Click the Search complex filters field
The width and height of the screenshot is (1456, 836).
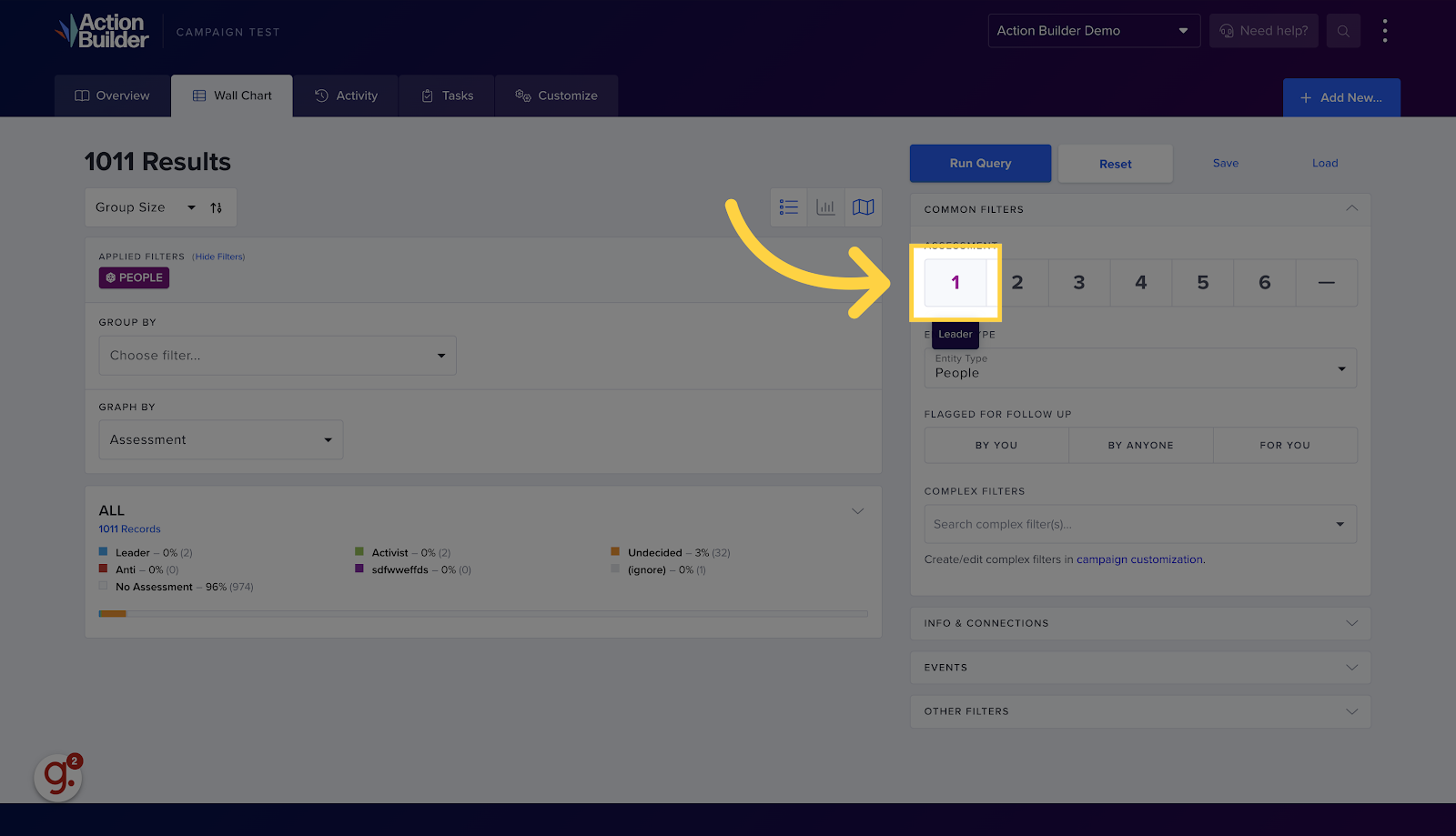click(x=1128, y=525)
